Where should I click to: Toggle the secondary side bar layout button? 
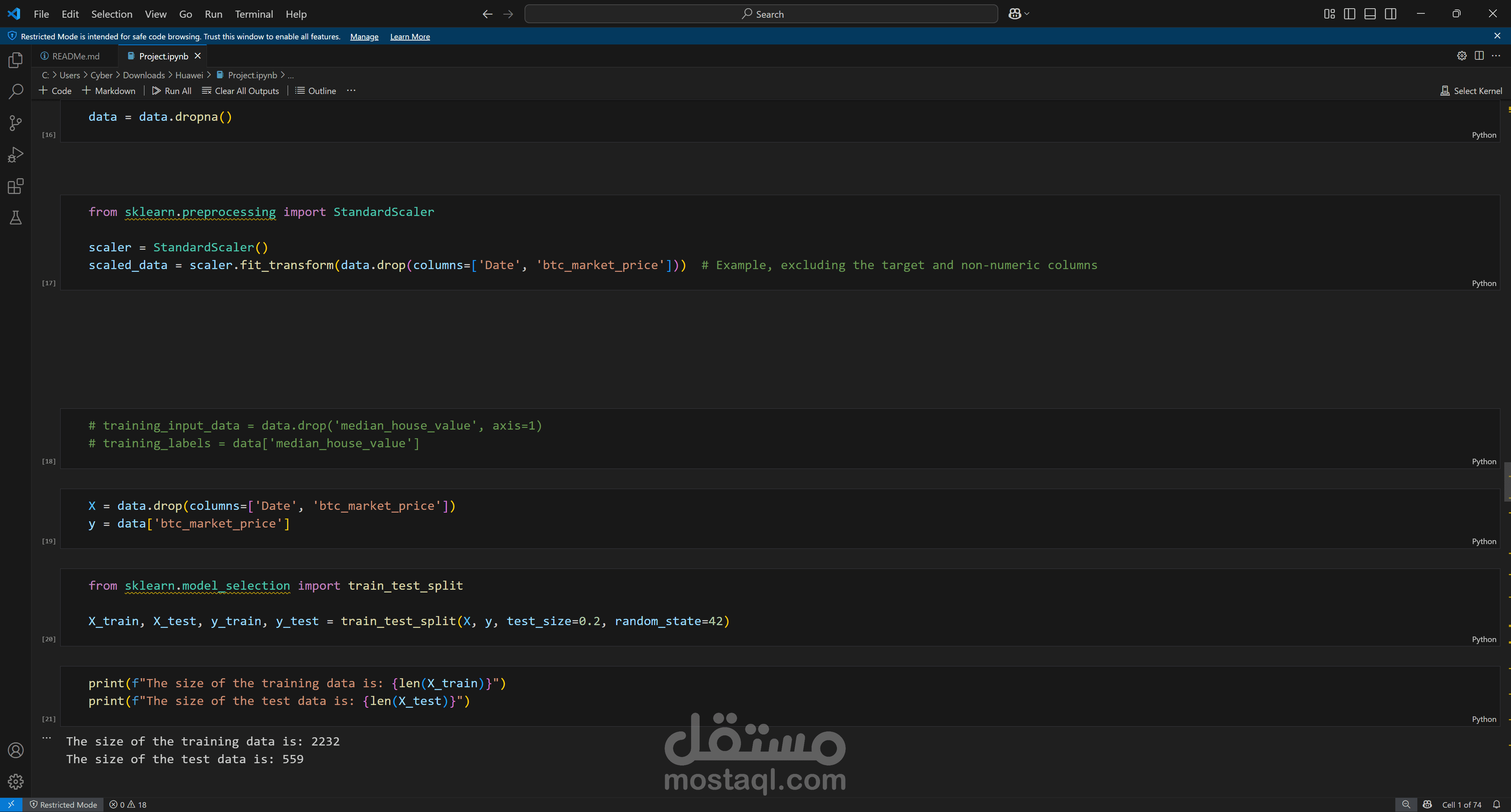1391,14
